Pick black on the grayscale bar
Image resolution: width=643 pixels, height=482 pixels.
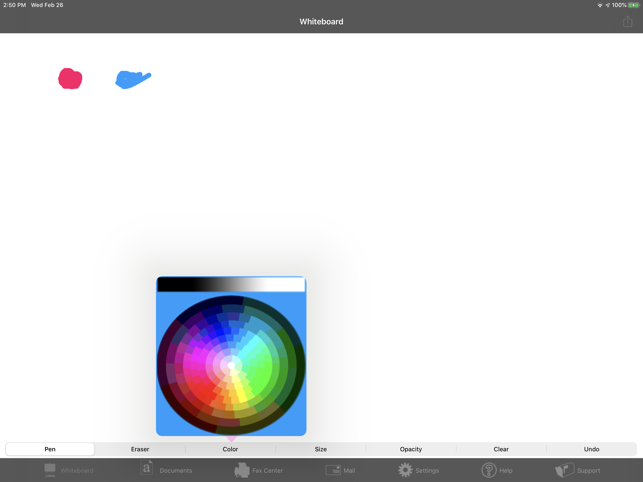pos(172,284)
